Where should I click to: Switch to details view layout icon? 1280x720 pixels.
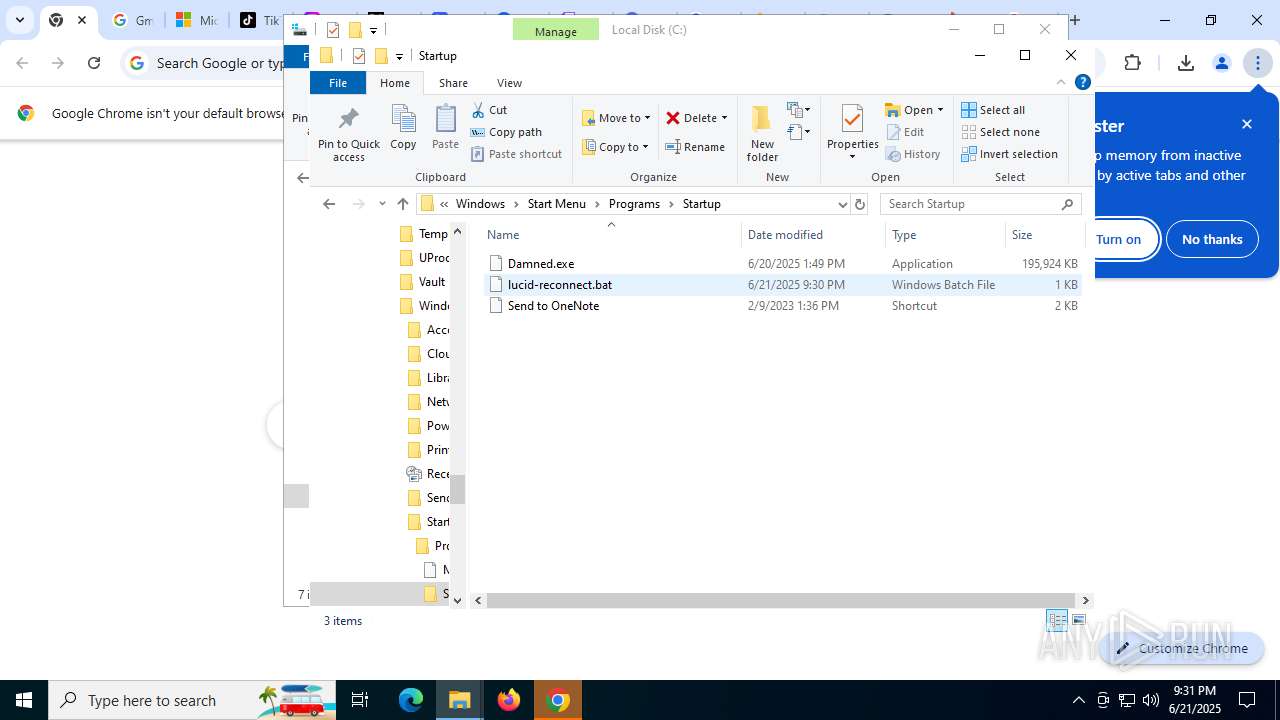point(1057,621)
